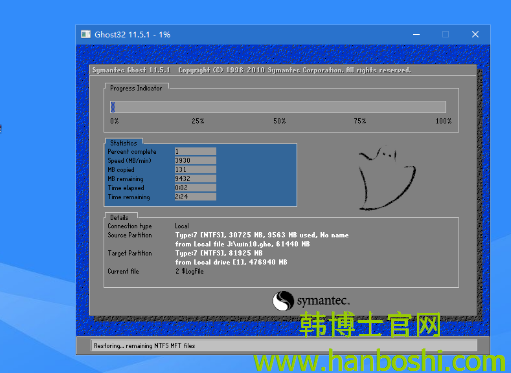
Task: Click the '25%' progress scale label
Action: coord(198,121)
